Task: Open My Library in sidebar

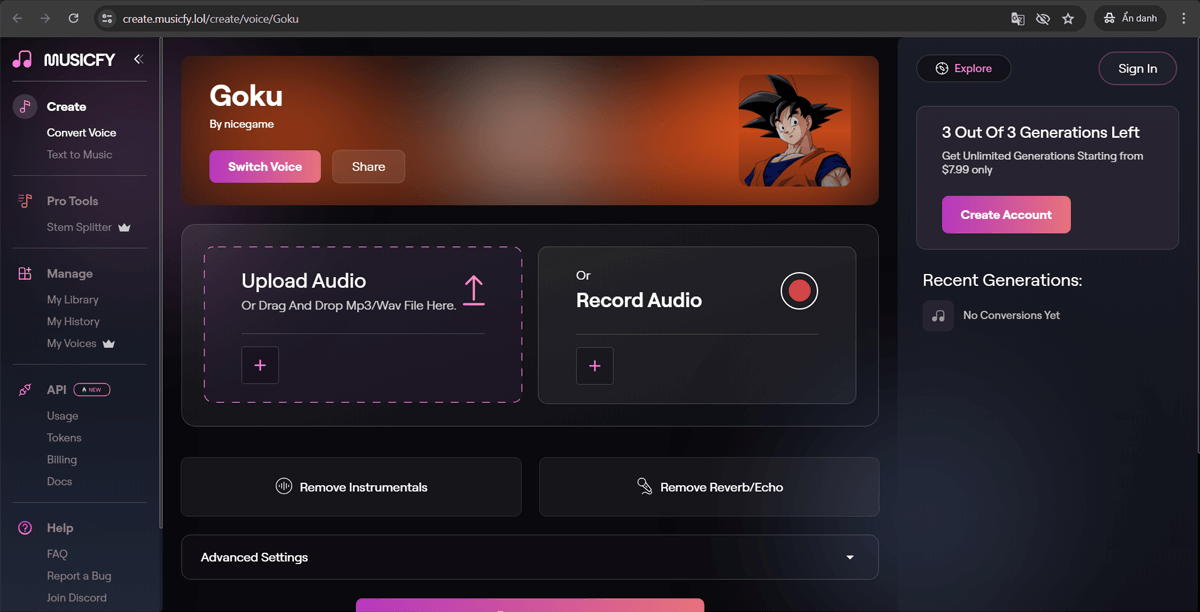Action: point(72,300)
